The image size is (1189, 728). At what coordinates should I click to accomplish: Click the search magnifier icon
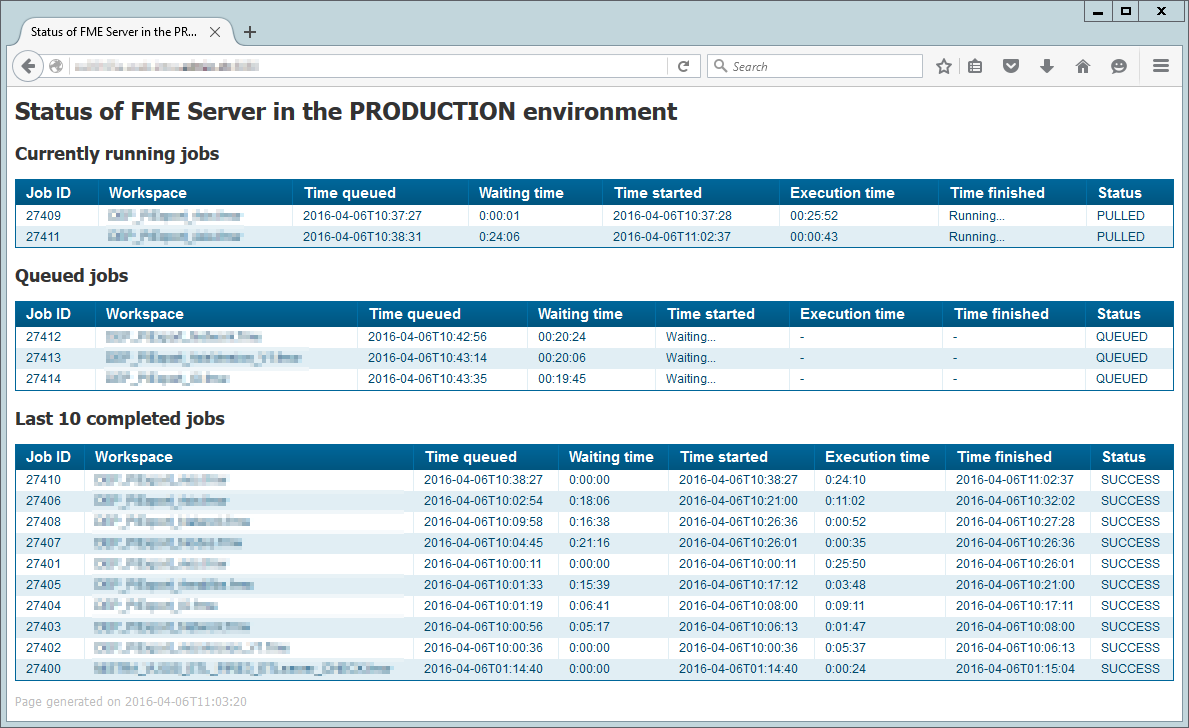click(x=720, y=66)
